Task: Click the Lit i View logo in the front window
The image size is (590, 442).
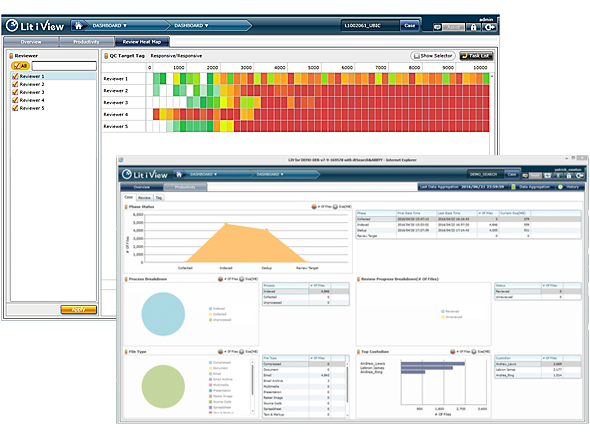Action: (145, 175)
